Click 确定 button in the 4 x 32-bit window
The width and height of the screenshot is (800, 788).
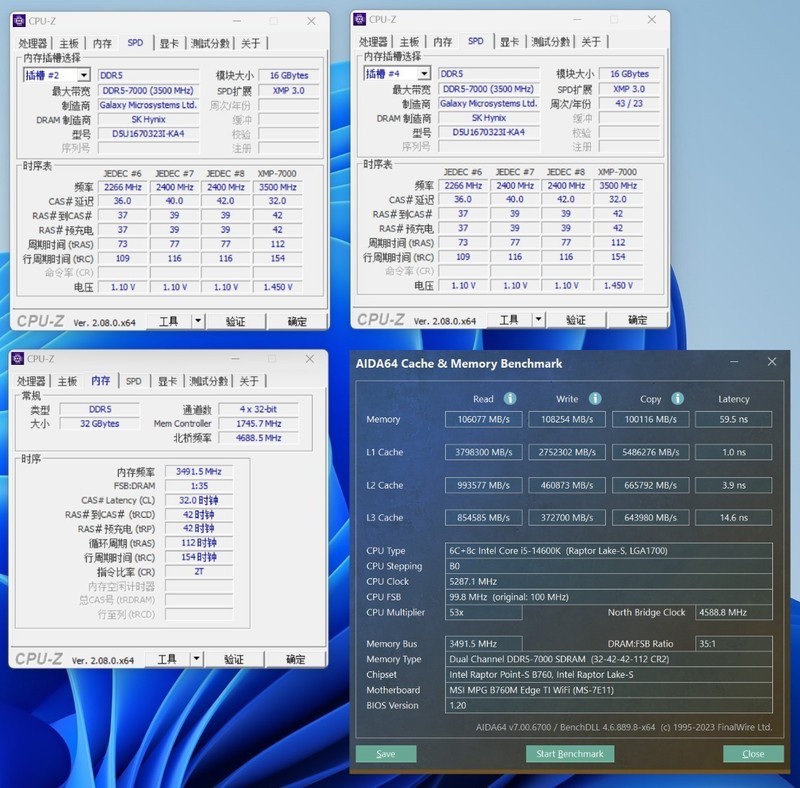pyautogui.click(x=296, y=659)
